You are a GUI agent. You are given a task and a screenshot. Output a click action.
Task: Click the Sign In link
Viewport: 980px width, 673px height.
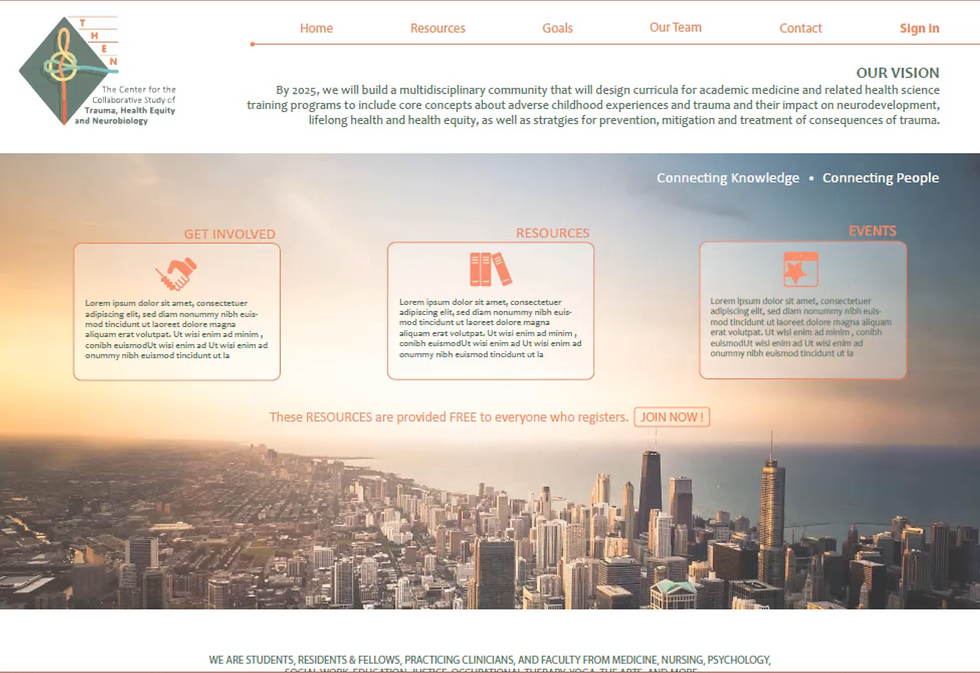(919, 28)
